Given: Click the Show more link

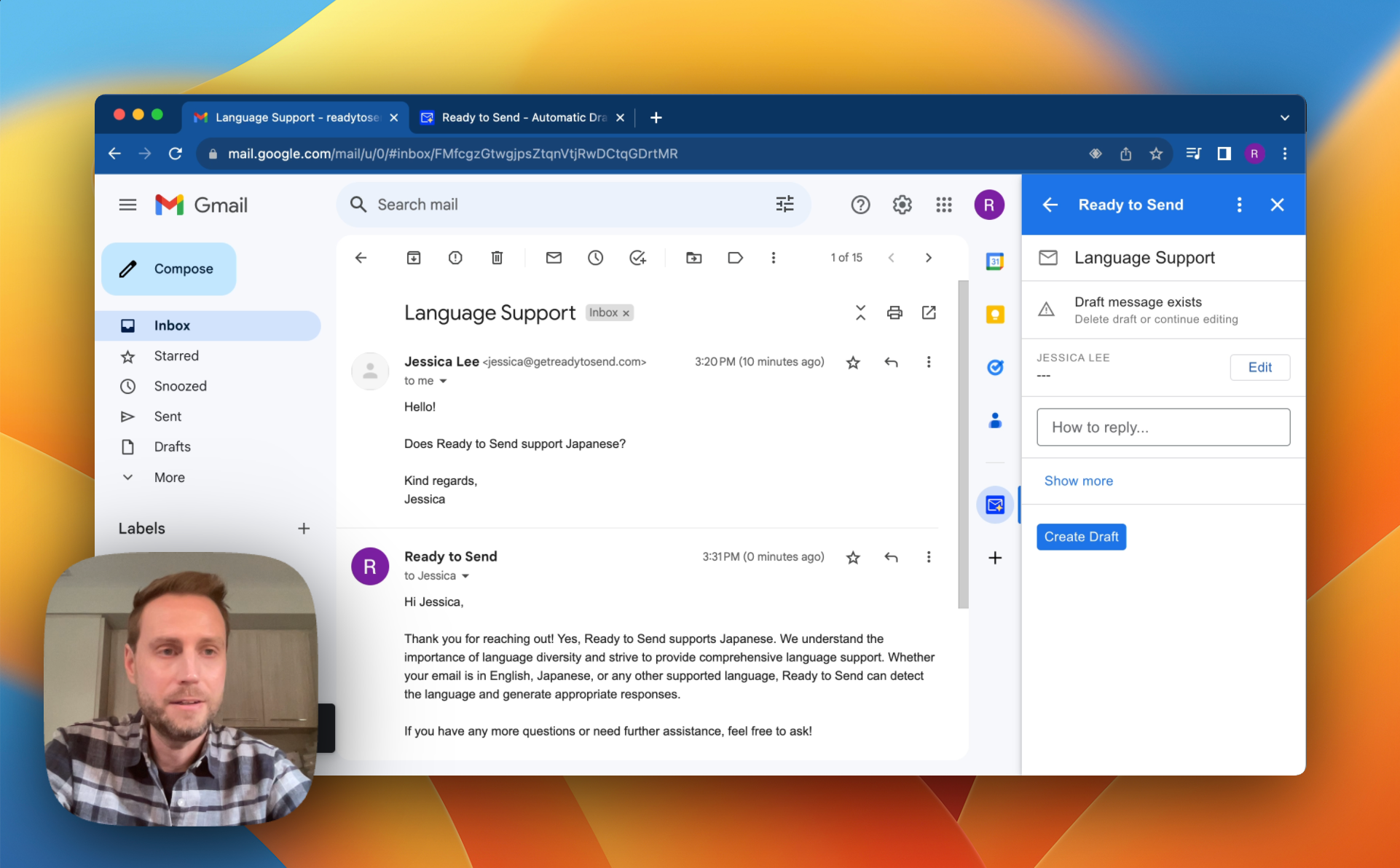Looking at the screenshot, I should click(x=1079, y=481).
